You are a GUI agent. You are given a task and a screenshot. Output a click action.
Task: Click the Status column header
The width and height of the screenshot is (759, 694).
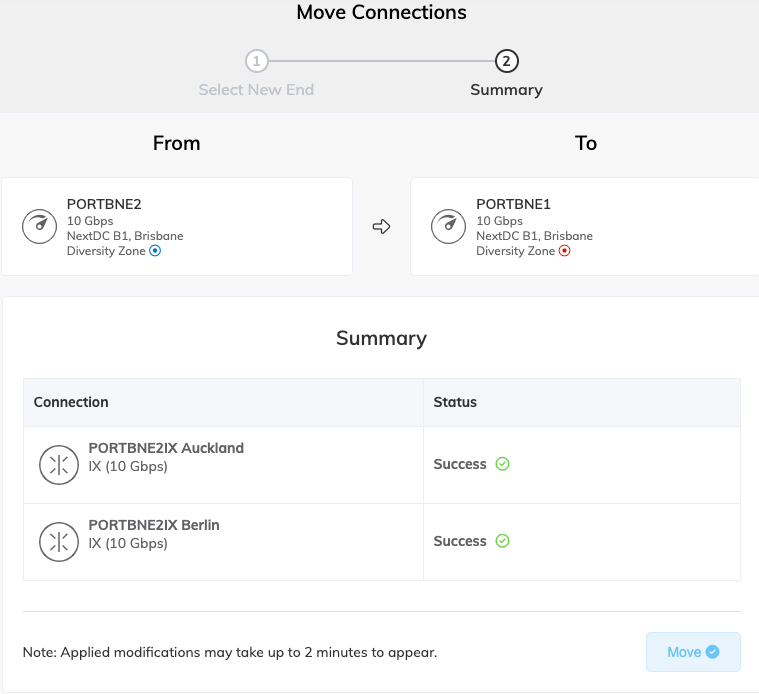pyautogui.click(x=455, y=402)
